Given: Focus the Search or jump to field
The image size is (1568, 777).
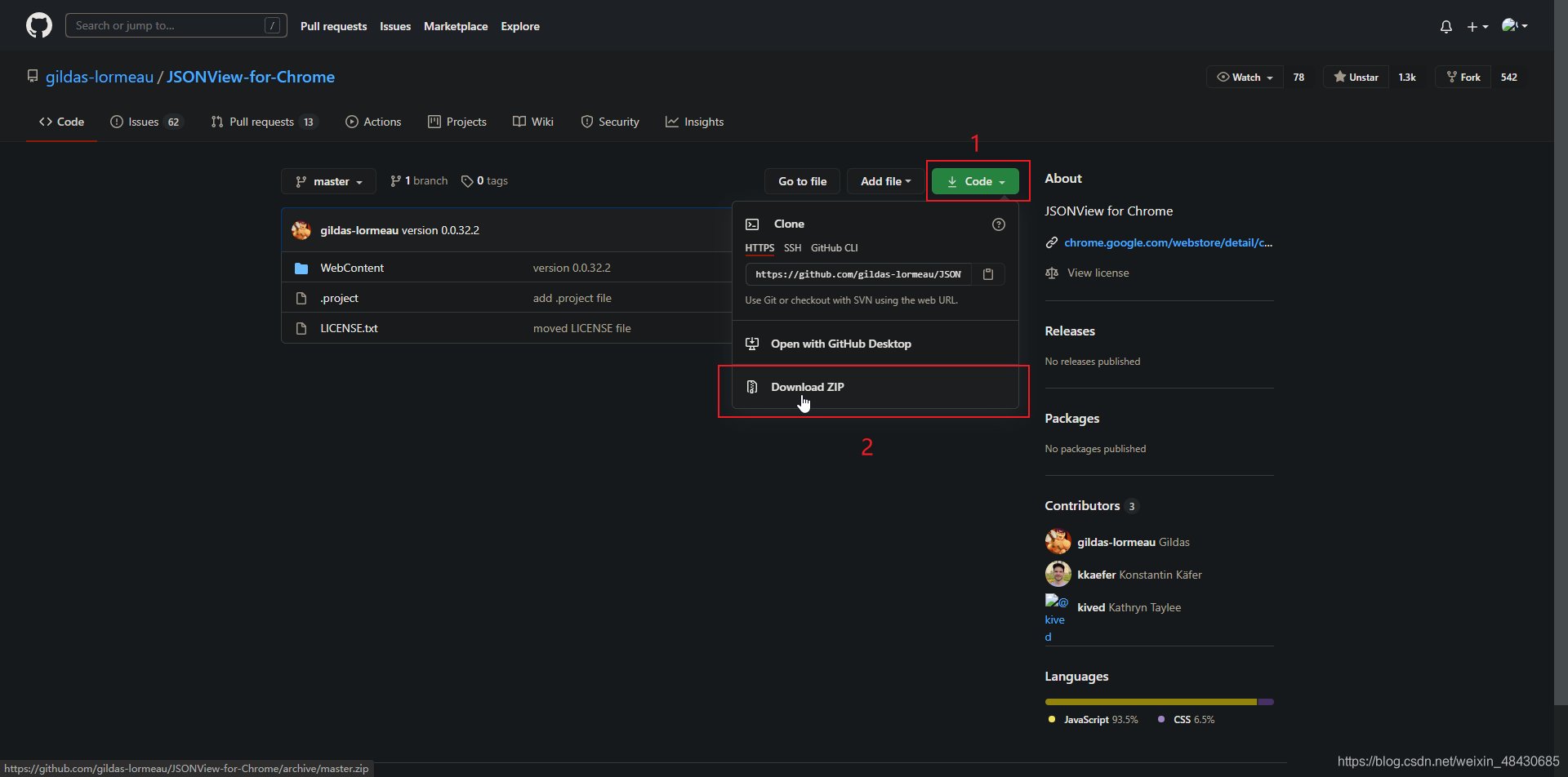Looking at the screenshot, I should tap(176, 25).
